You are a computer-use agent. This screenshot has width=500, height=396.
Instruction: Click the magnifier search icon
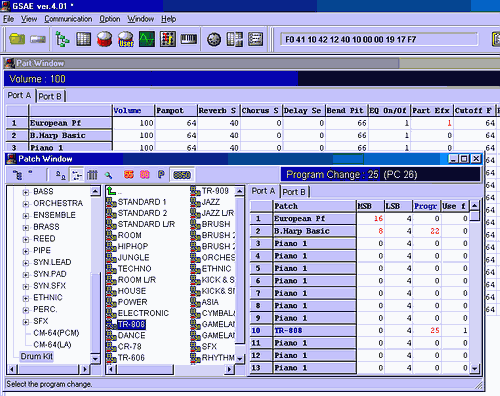click(x=108, y=175)
